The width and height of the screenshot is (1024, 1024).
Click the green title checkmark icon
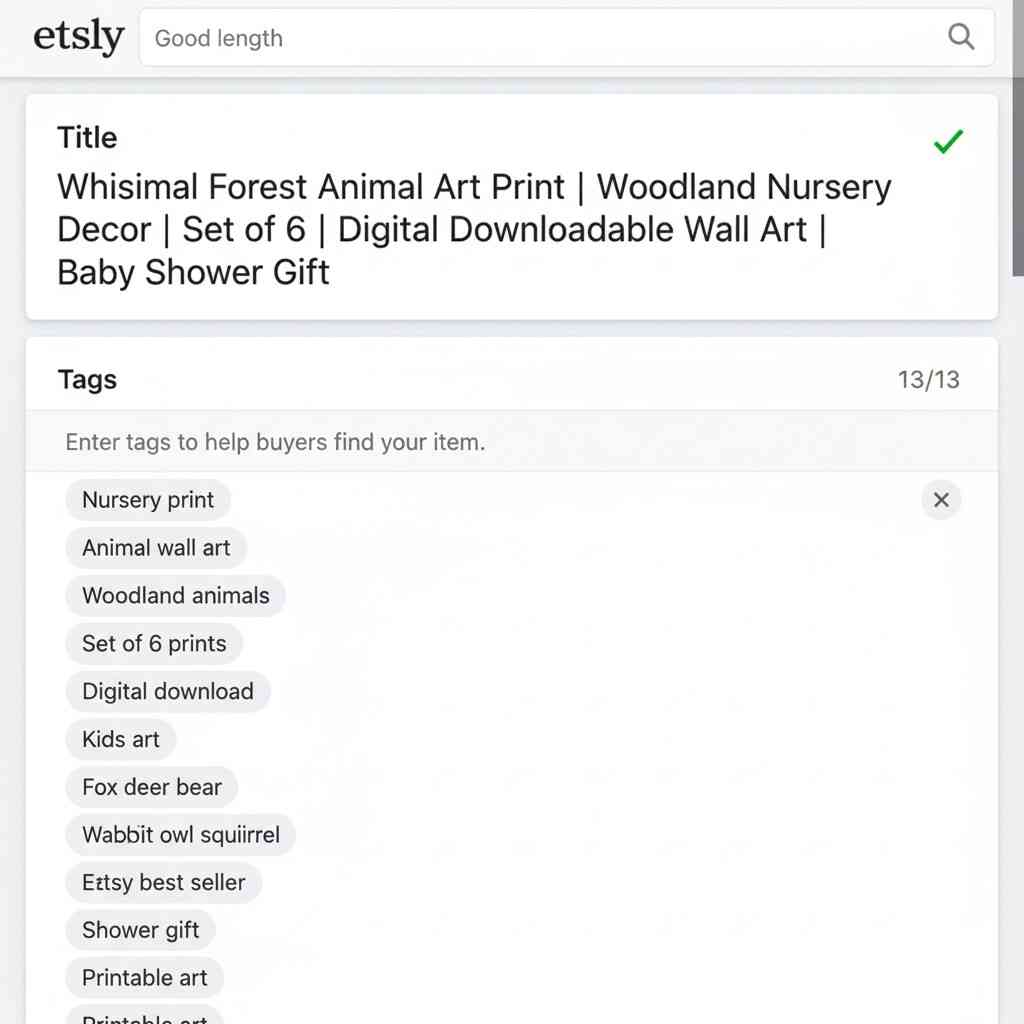(x=947, y=142)
